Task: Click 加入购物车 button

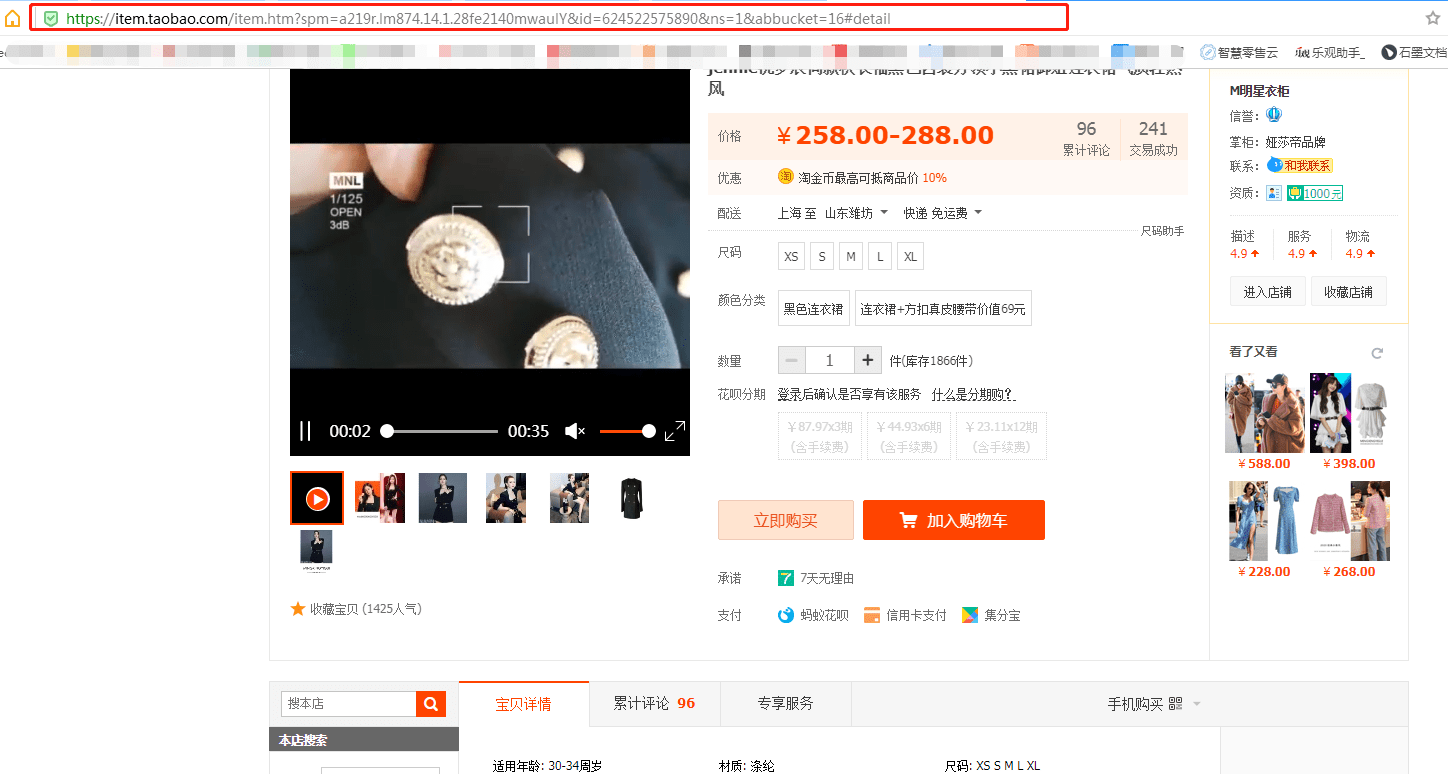Action: (x=954, y=520)
